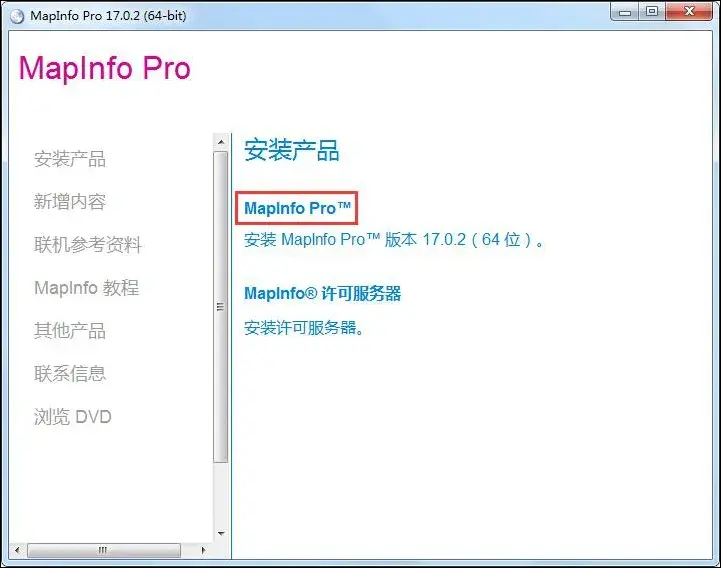Click the MapInfo Pro™ install link
The height and width of the screenshot is (568, 721).
click(x=297, y=208)
